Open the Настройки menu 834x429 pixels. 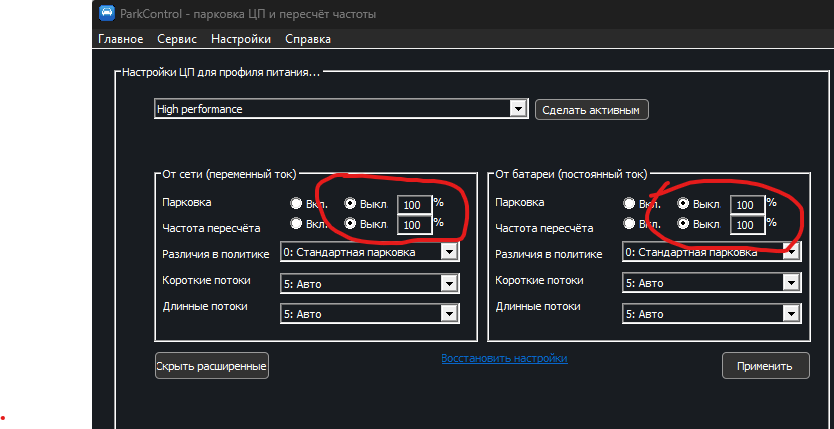(x=241, y=39)
